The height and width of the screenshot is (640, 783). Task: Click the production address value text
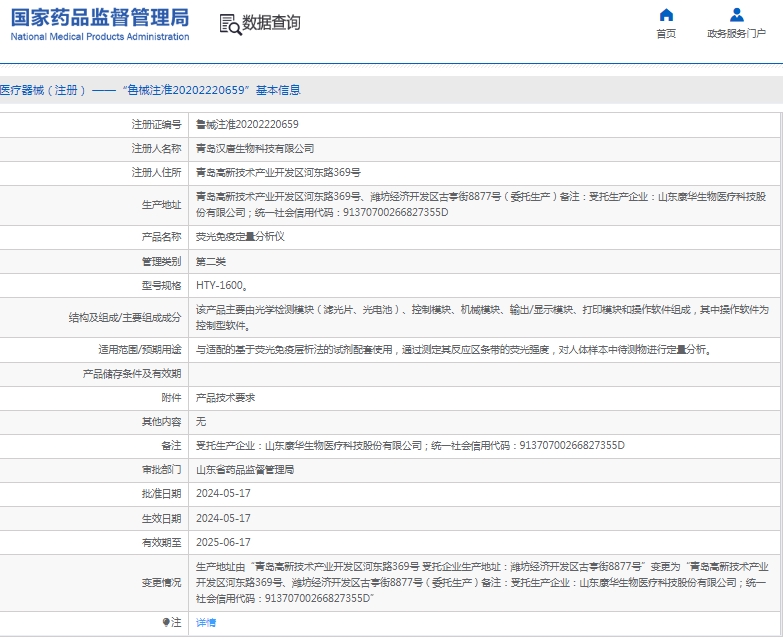pos(481,205)
